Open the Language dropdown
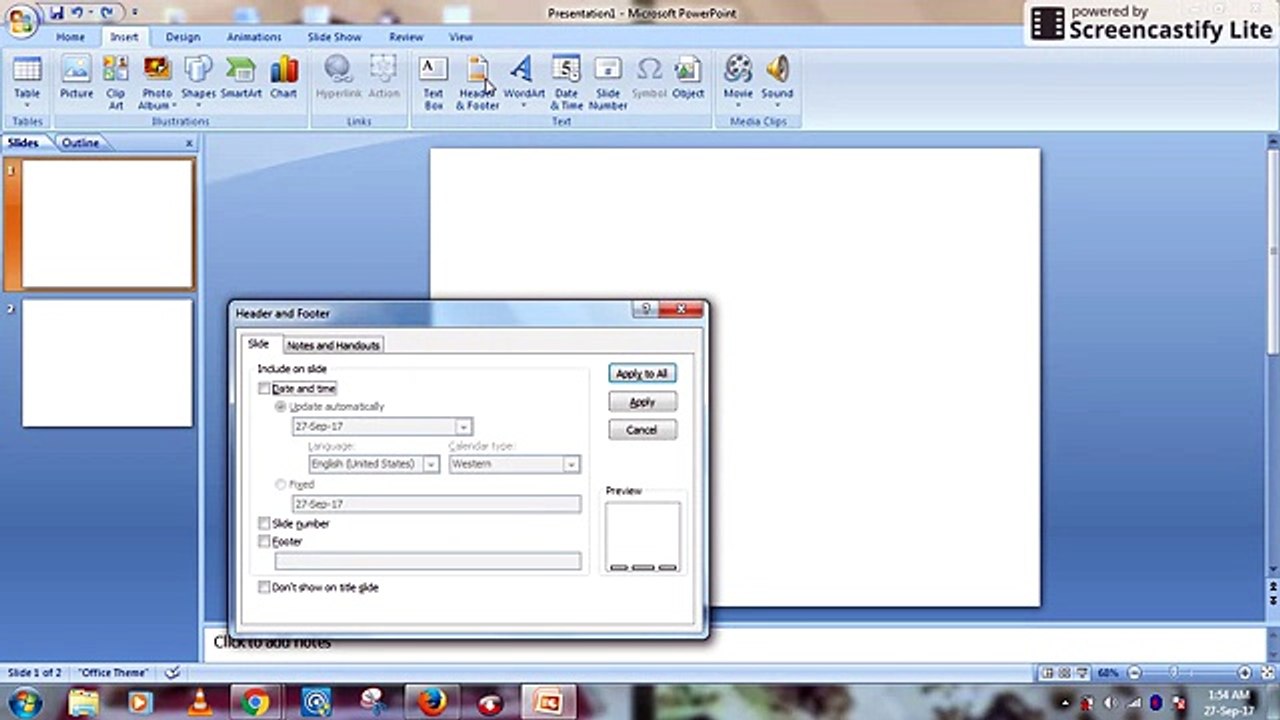Image resolution: width=1280 pixels, height=720 pixels. click(x=431, y=464)
